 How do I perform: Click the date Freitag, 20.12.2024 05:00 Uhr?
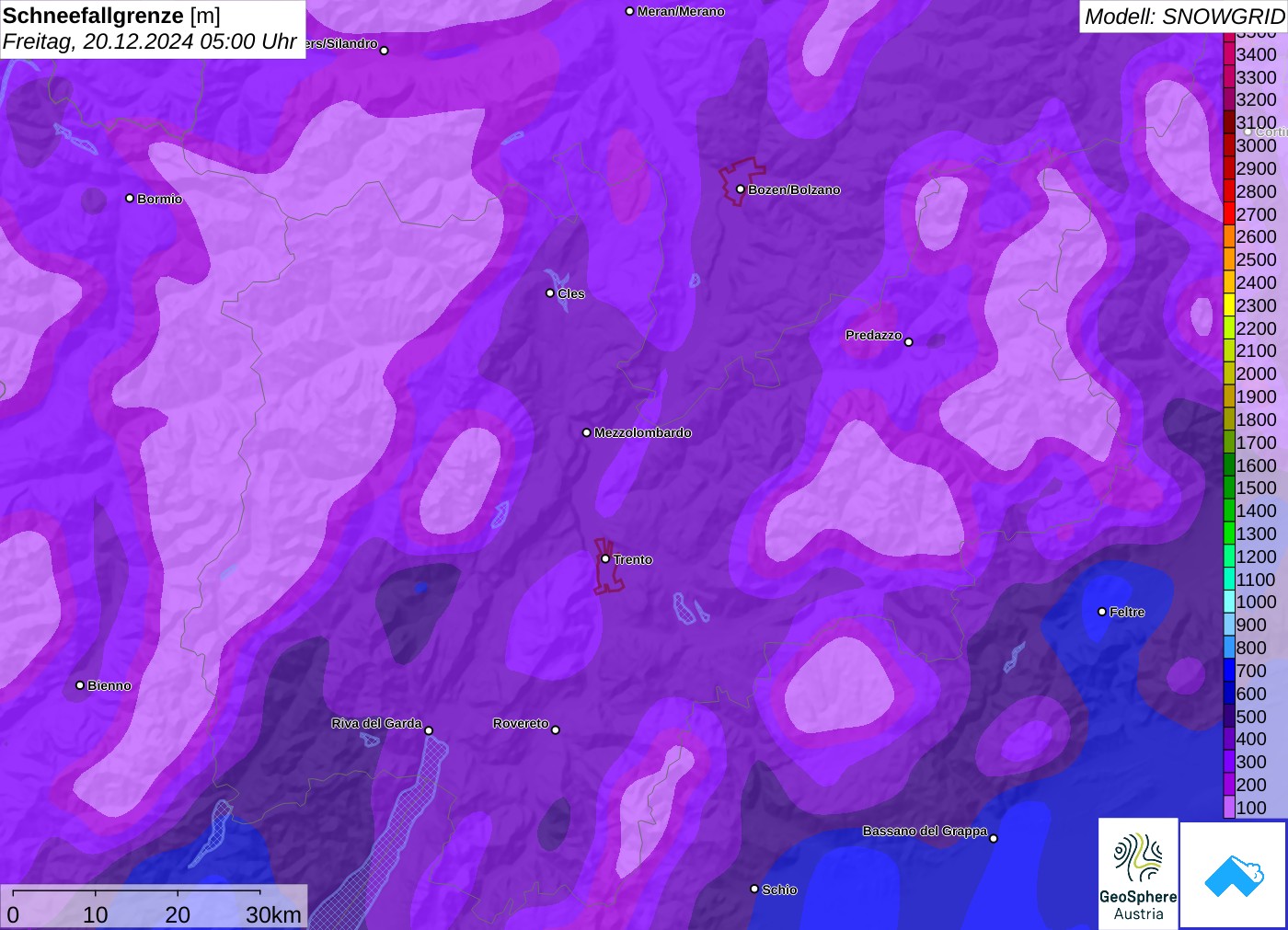149,41
